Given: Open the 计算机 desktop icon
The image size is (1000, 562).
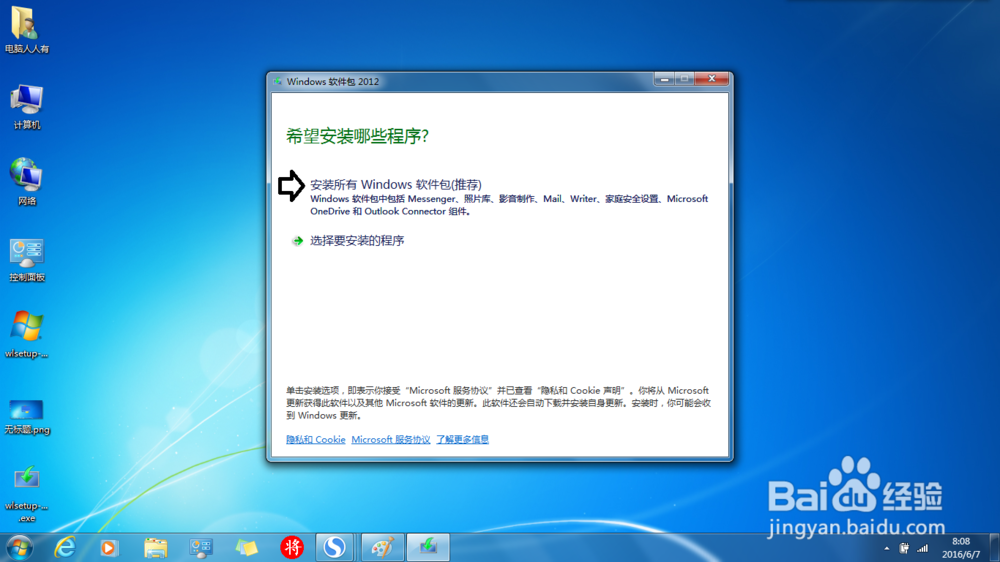Looking at the screenshot, I should pos(26,106).
